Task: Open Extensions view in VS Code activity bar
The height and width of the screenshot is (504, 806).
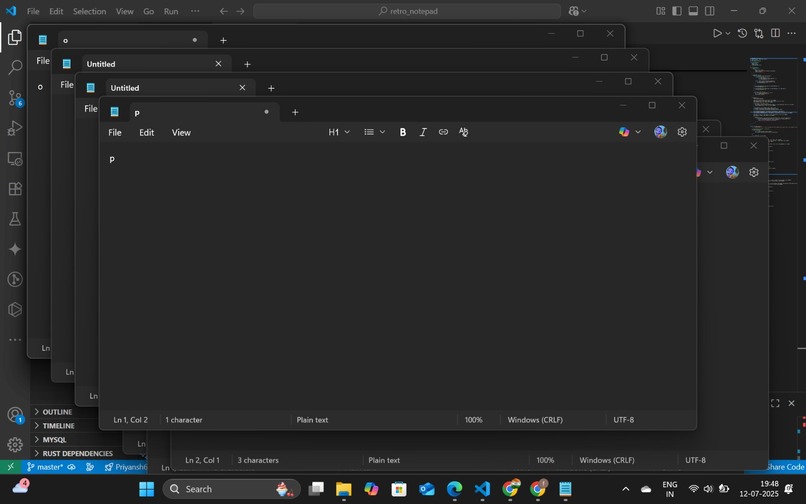Action: (15, 189)
